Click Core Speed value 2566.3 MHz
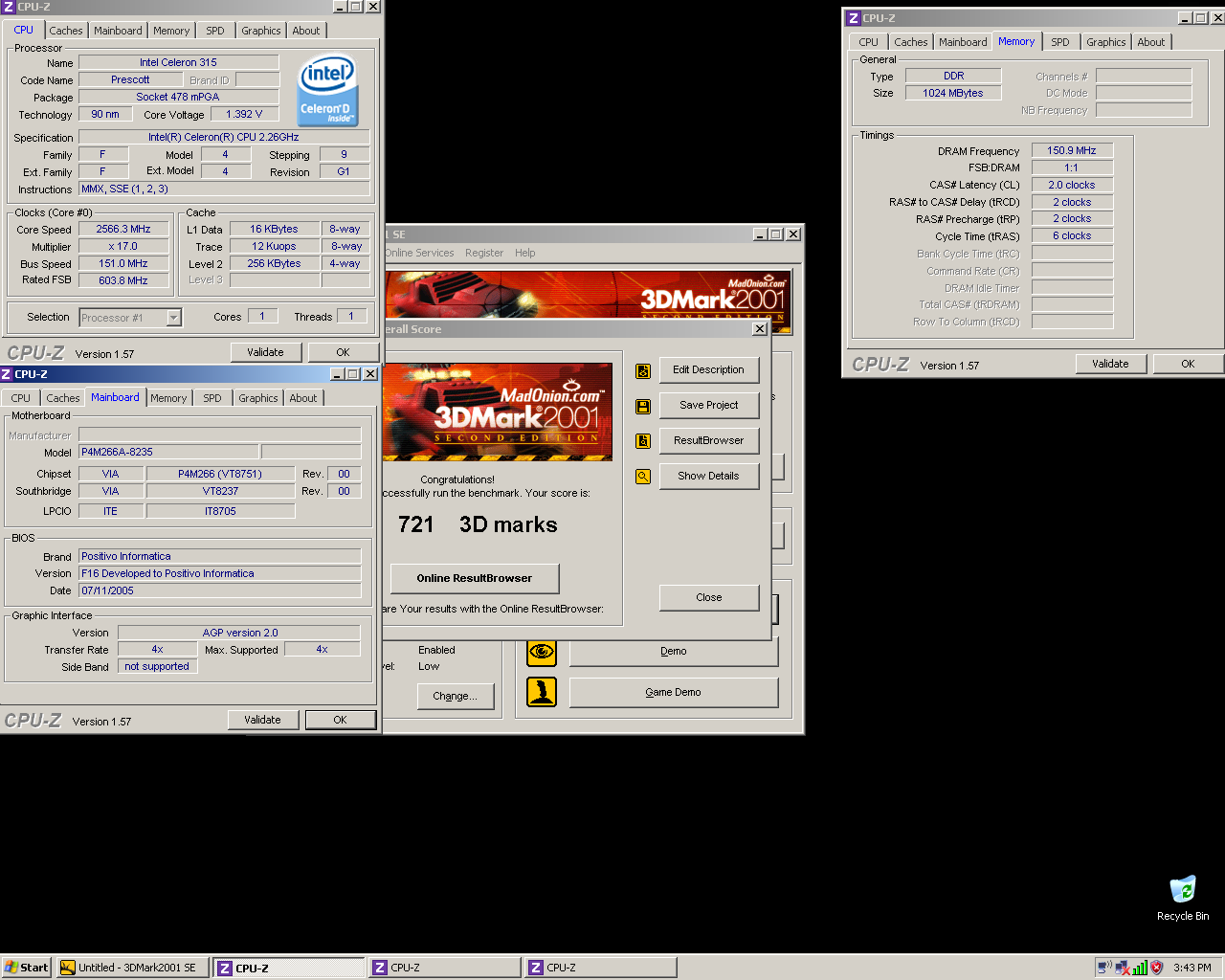This screenshot has width=1225, height=980. pyautogui.click(x=123, y=230)
